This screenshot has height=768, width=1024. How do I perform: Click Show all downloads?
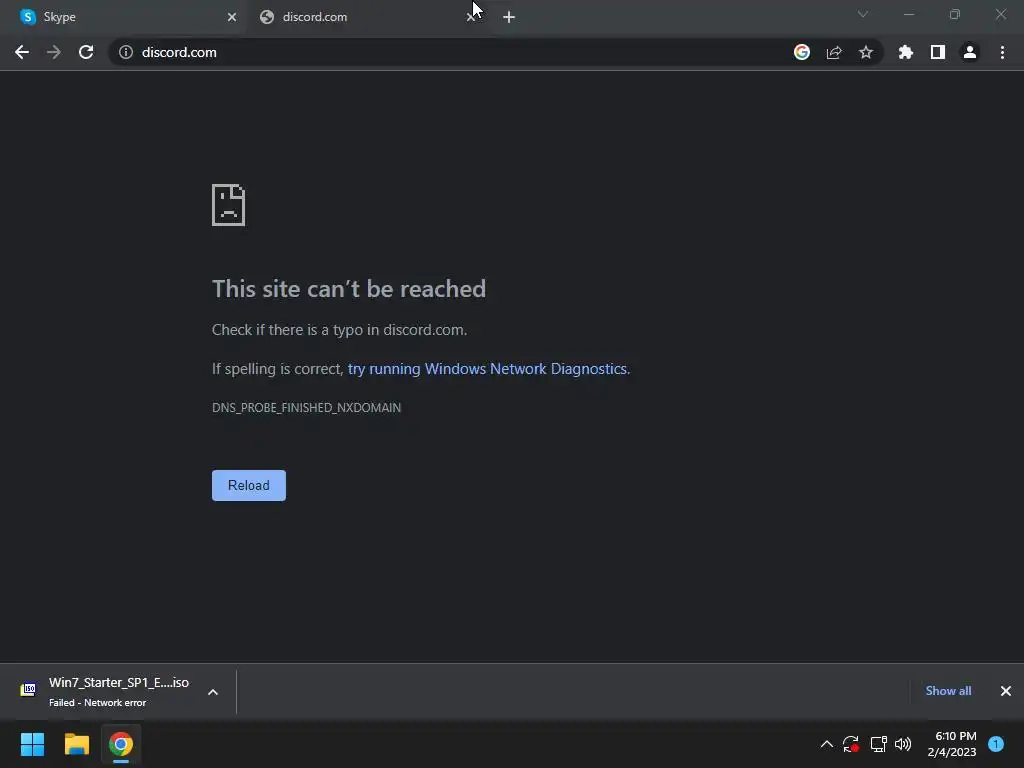(948, 691)
